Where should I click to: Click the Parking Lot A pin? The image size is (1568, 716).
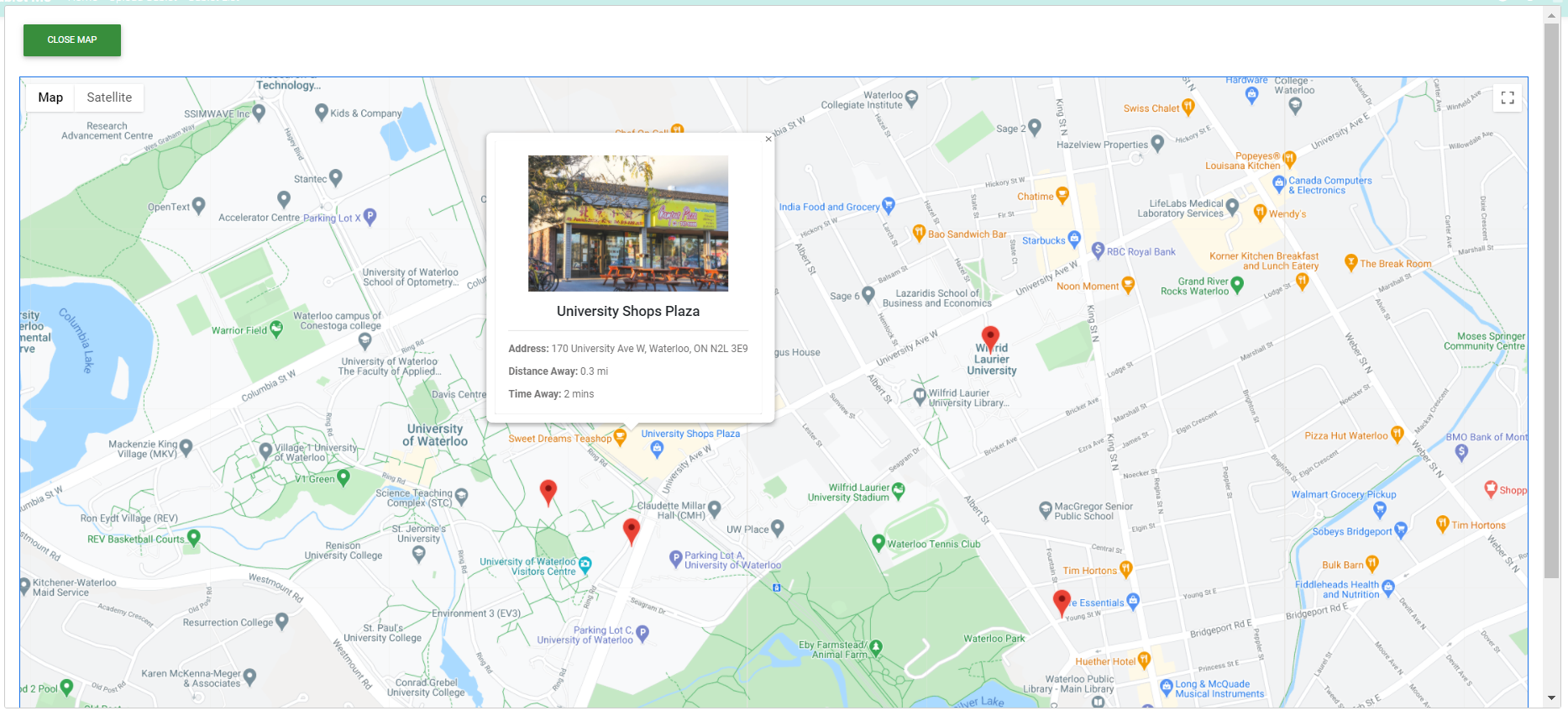[676, 558]
